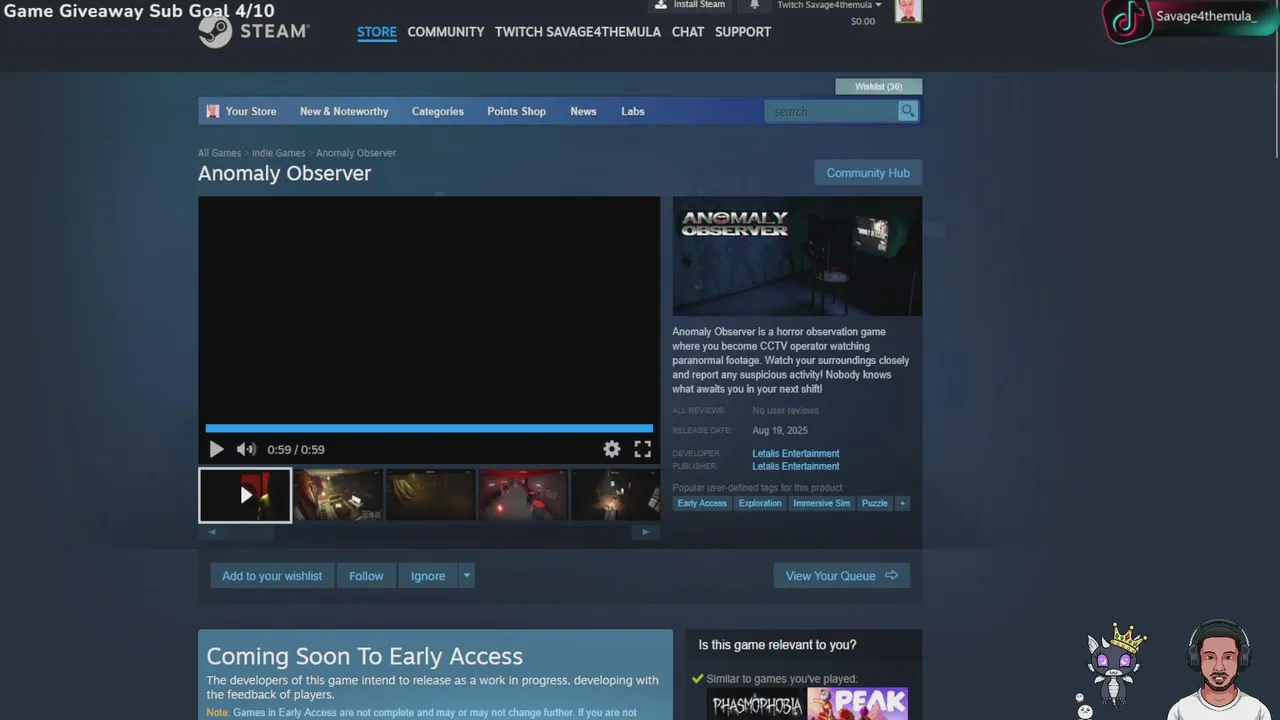Click the No user reviews text
Screen dimensions: 1280x720
click(x=785, y=411)
